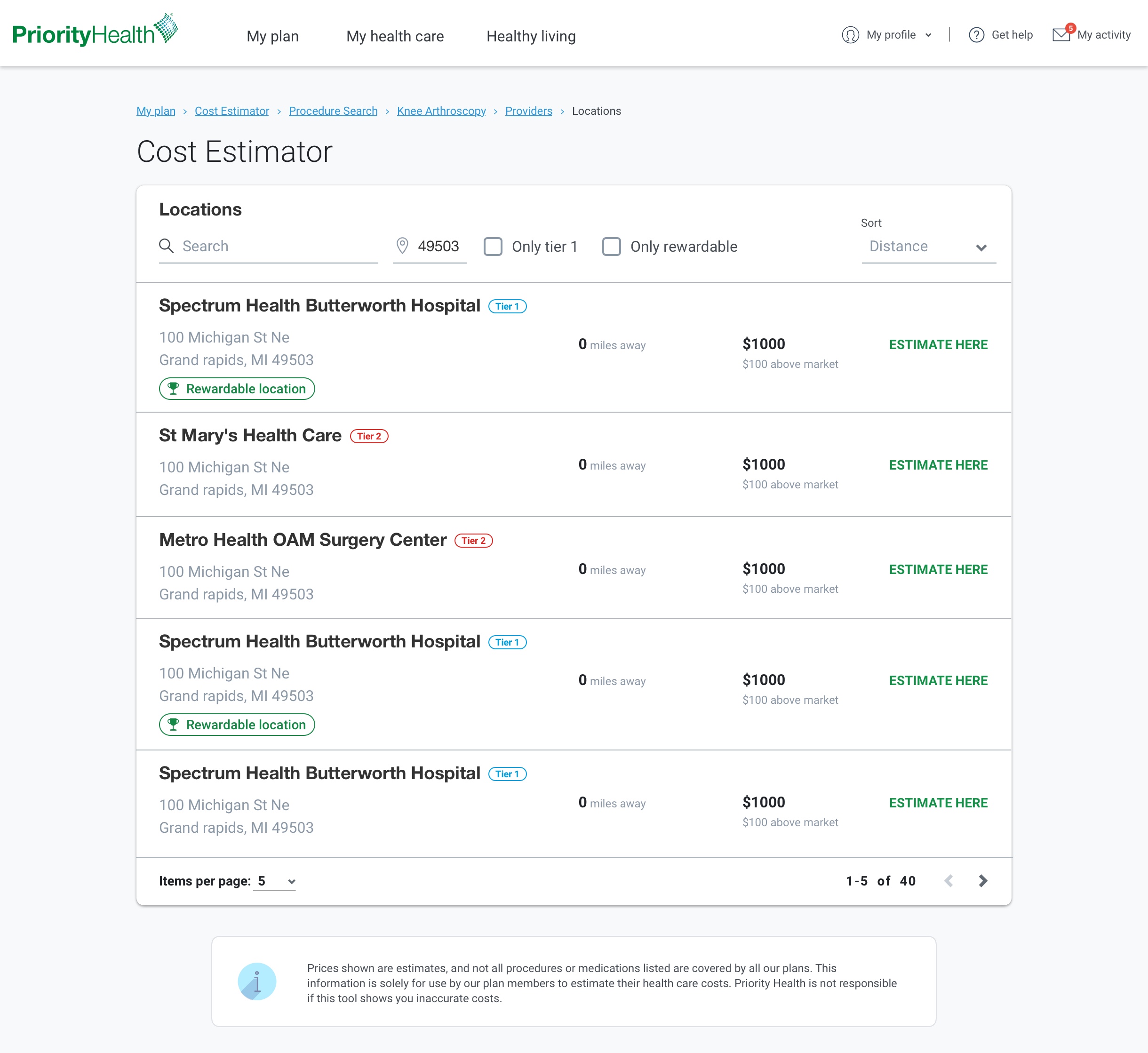1148x1053 pixels.
Task: Click the location pin icon
Action: [x=402, y=246]
